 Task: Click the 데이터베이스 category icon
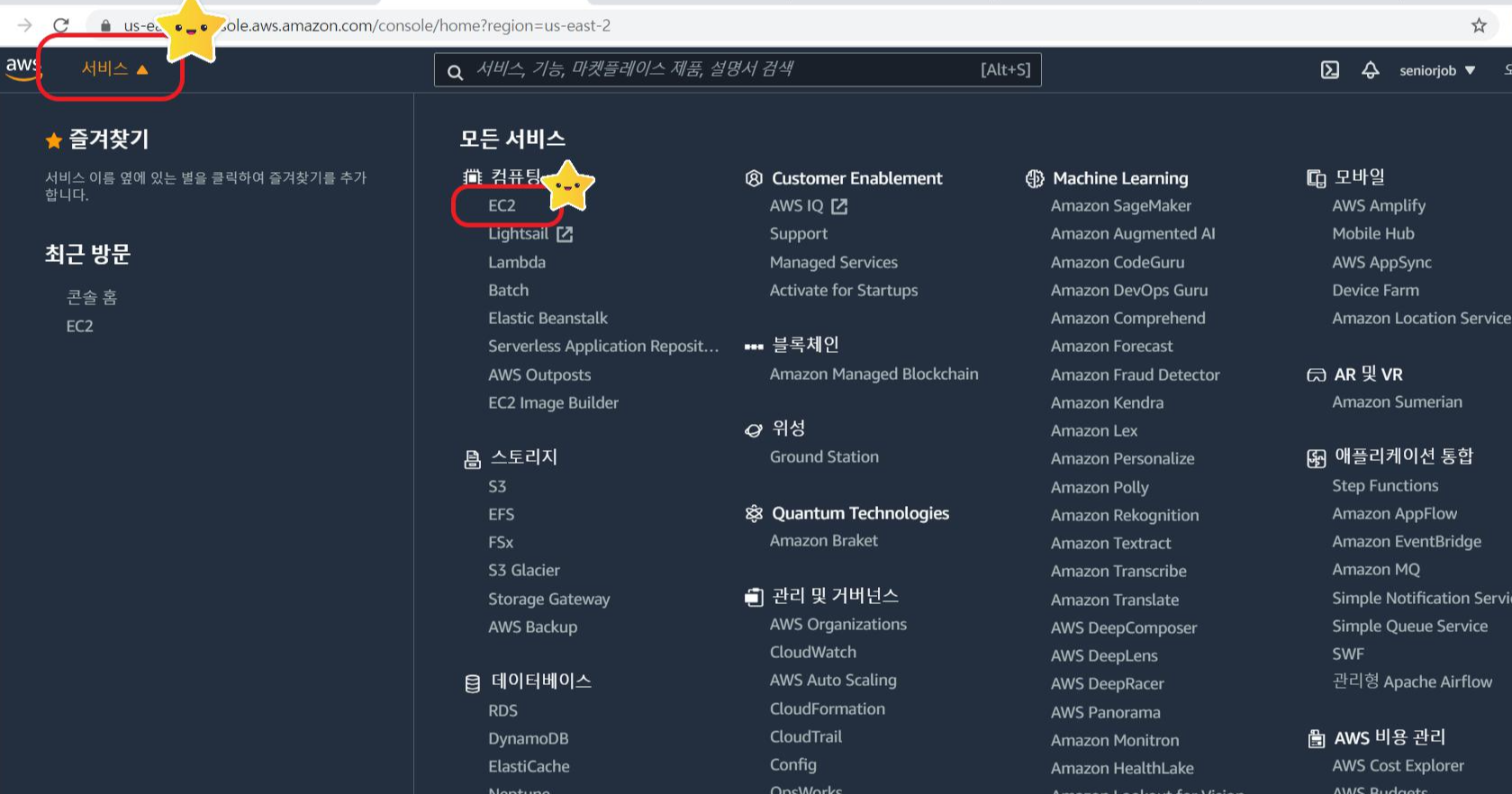[472, 683]
